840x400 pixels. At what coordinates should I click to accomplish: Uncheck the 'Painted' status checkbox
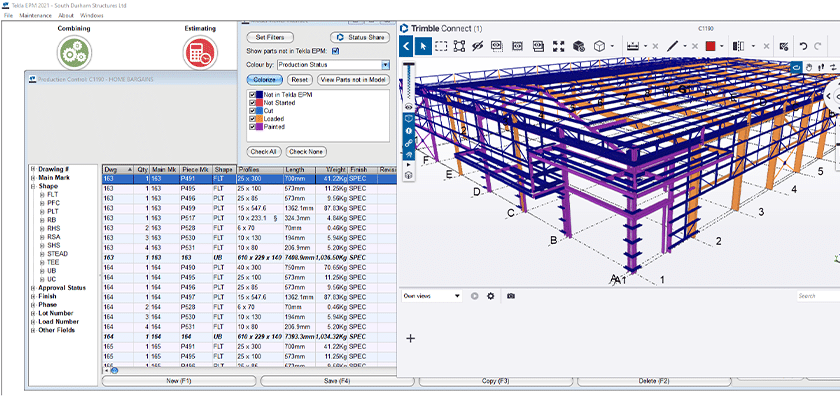[253, 126]
